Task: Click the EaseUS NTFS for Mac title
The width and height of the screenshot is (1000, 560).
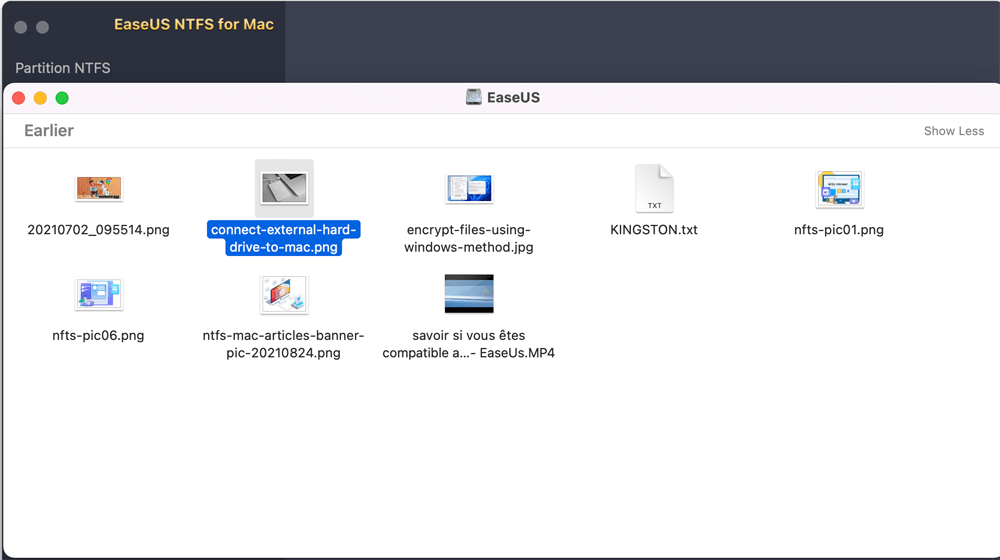Action: pos(194,24)
